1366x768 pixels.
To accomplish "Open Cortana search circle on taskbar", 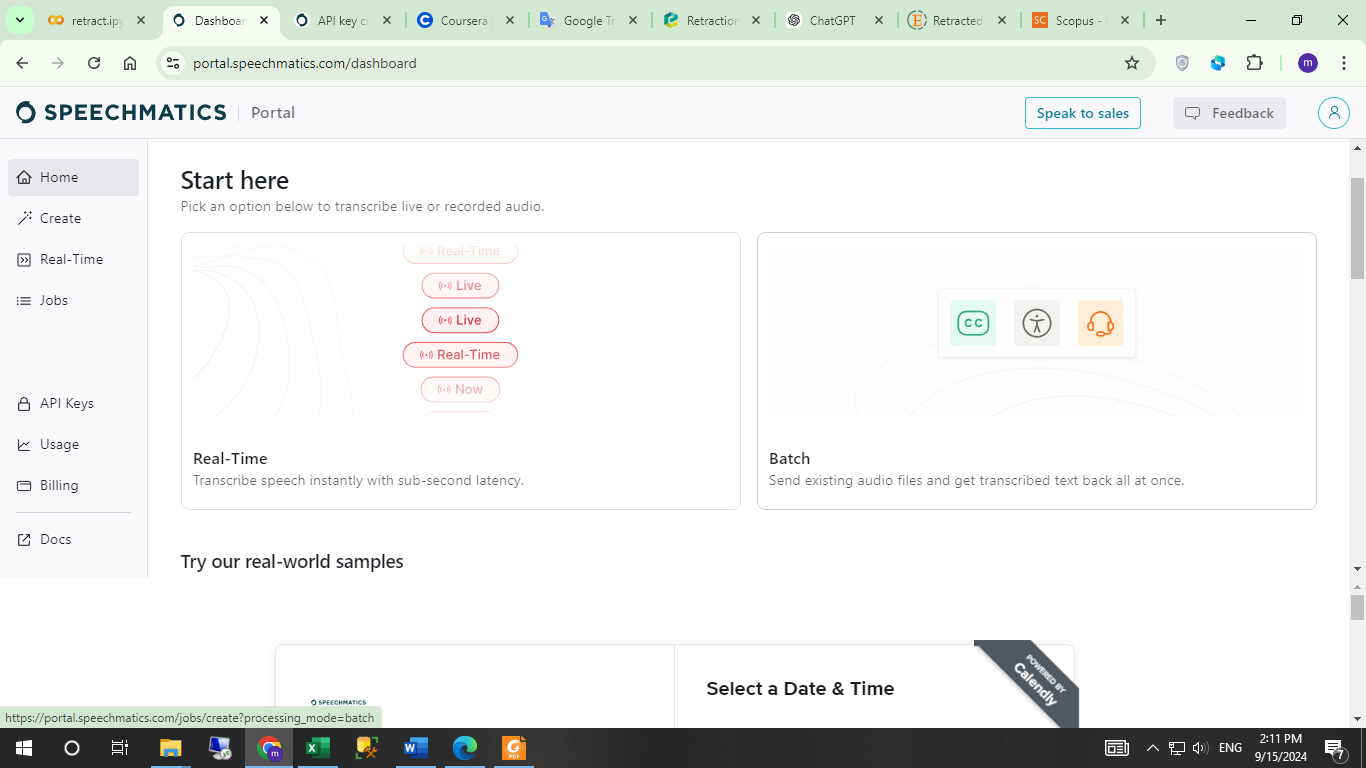I will pyautogui.click(x=71, y=748).
